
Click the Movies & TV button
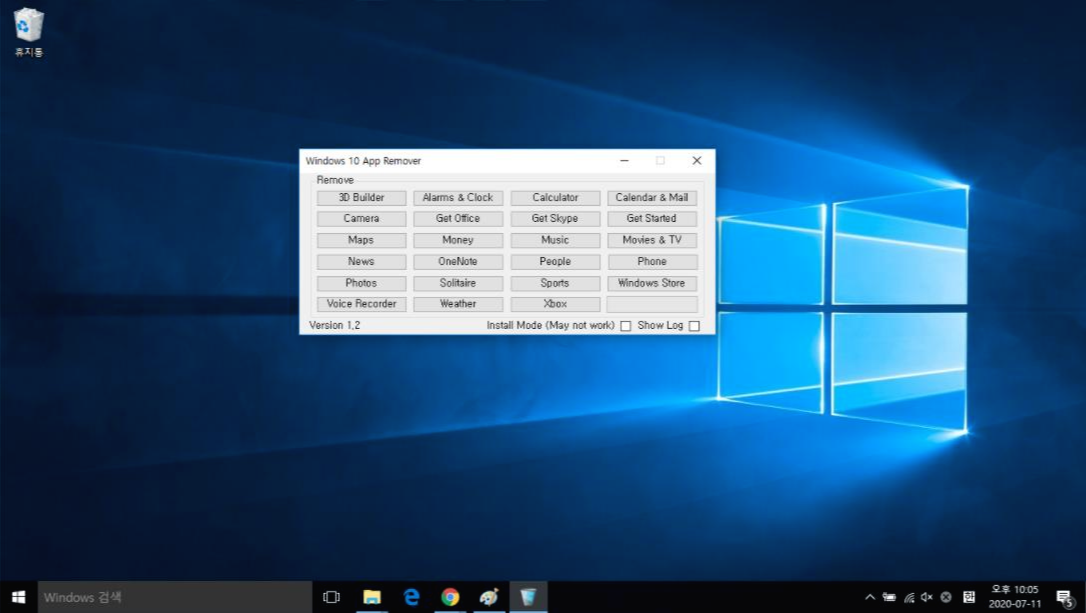coord(652,240)
